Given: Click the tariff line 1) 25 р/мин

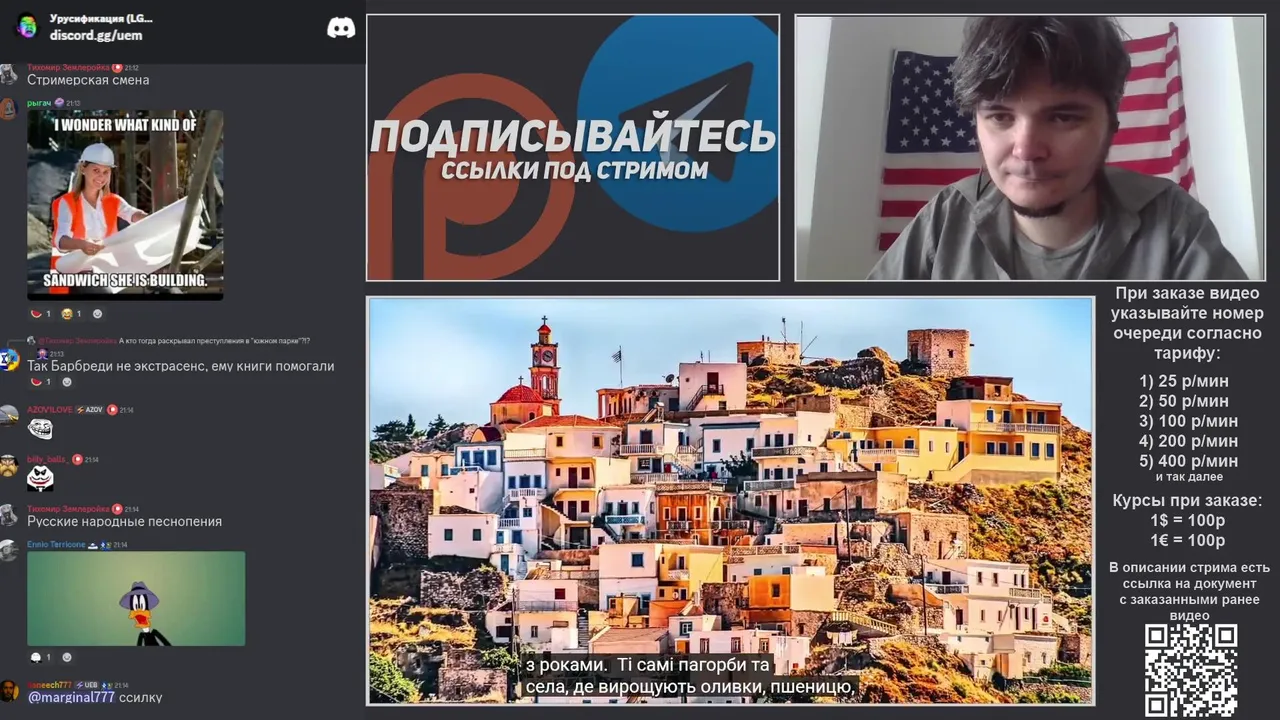Looking at the screenshot, I should (x=1184, y=381).
